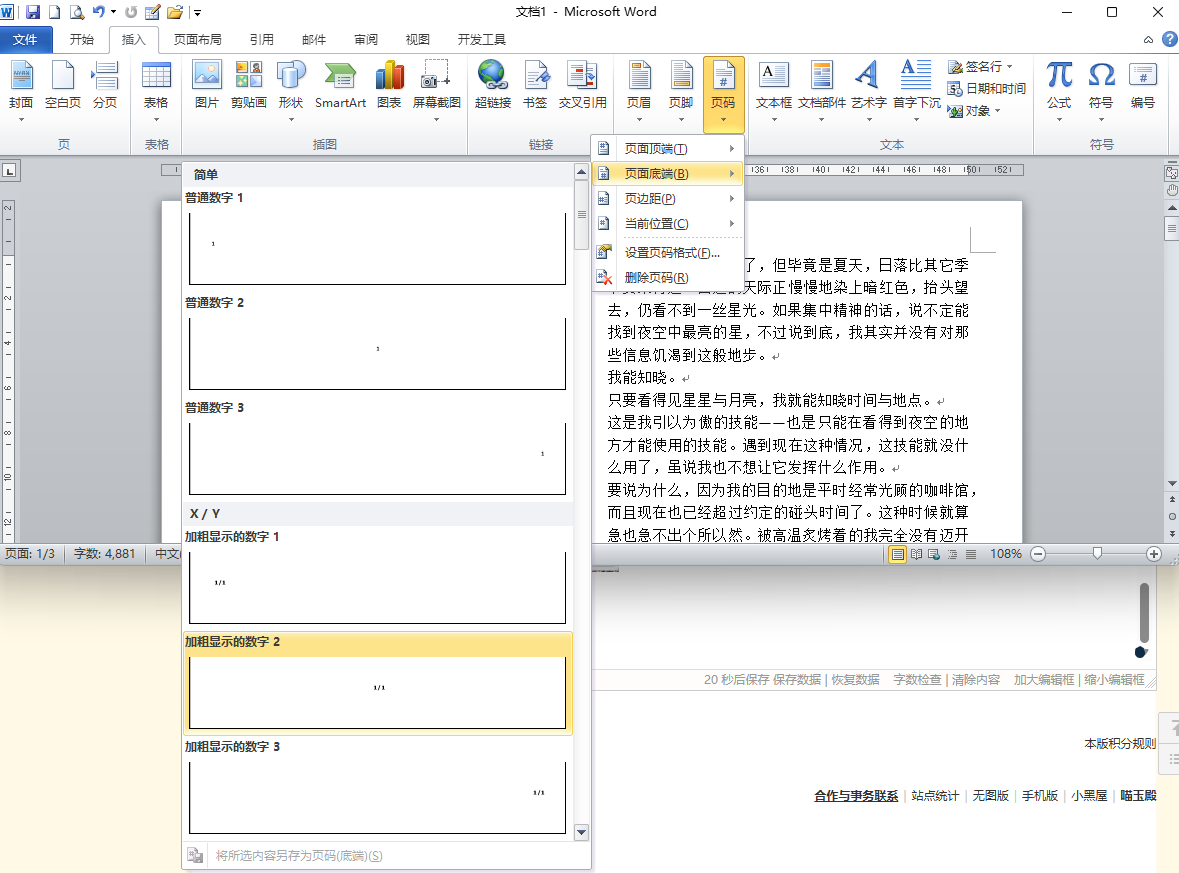Image resolution: width=1179 pixels, height=873 pixels.
Task: Open the Footer (页脚) gallery
Action: pos(681,90)
